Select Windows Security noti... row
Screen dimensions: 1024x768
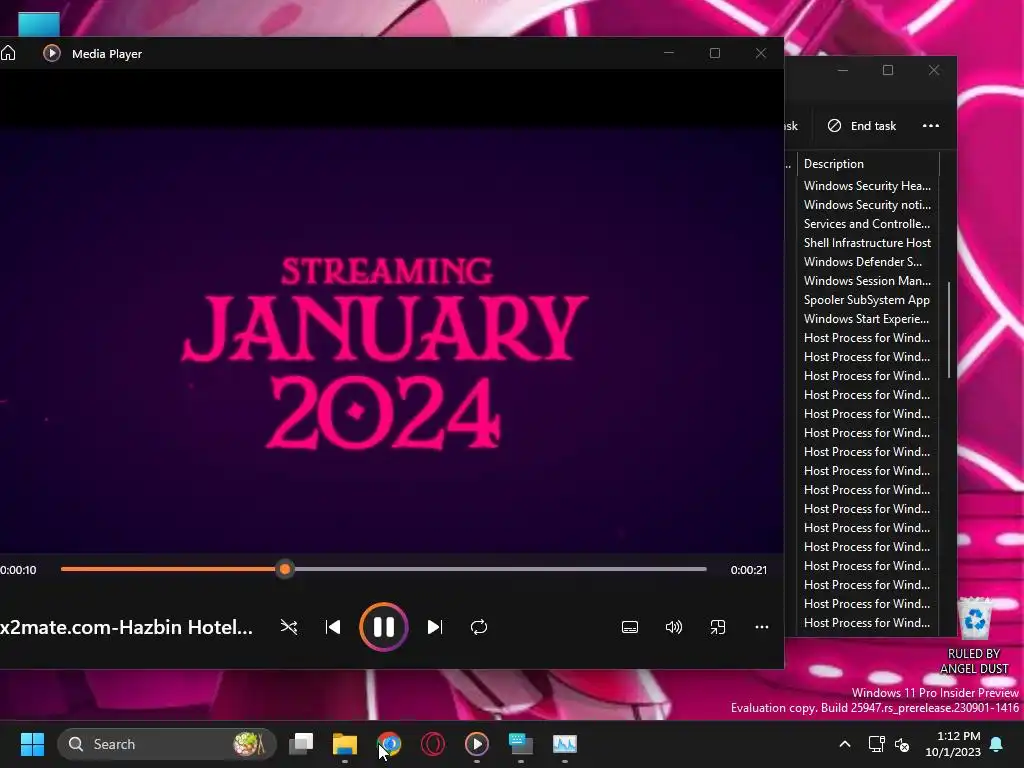[x=867, y=204]
